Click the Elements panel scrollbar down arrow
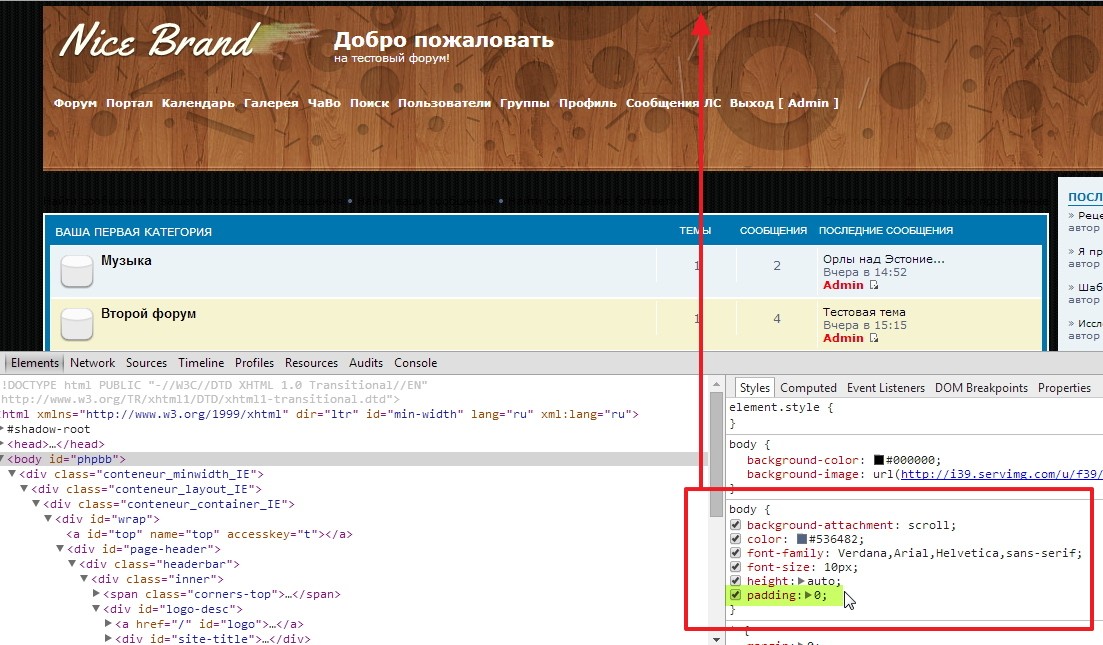Screen dimensions: 1103x645 [716, 639]
